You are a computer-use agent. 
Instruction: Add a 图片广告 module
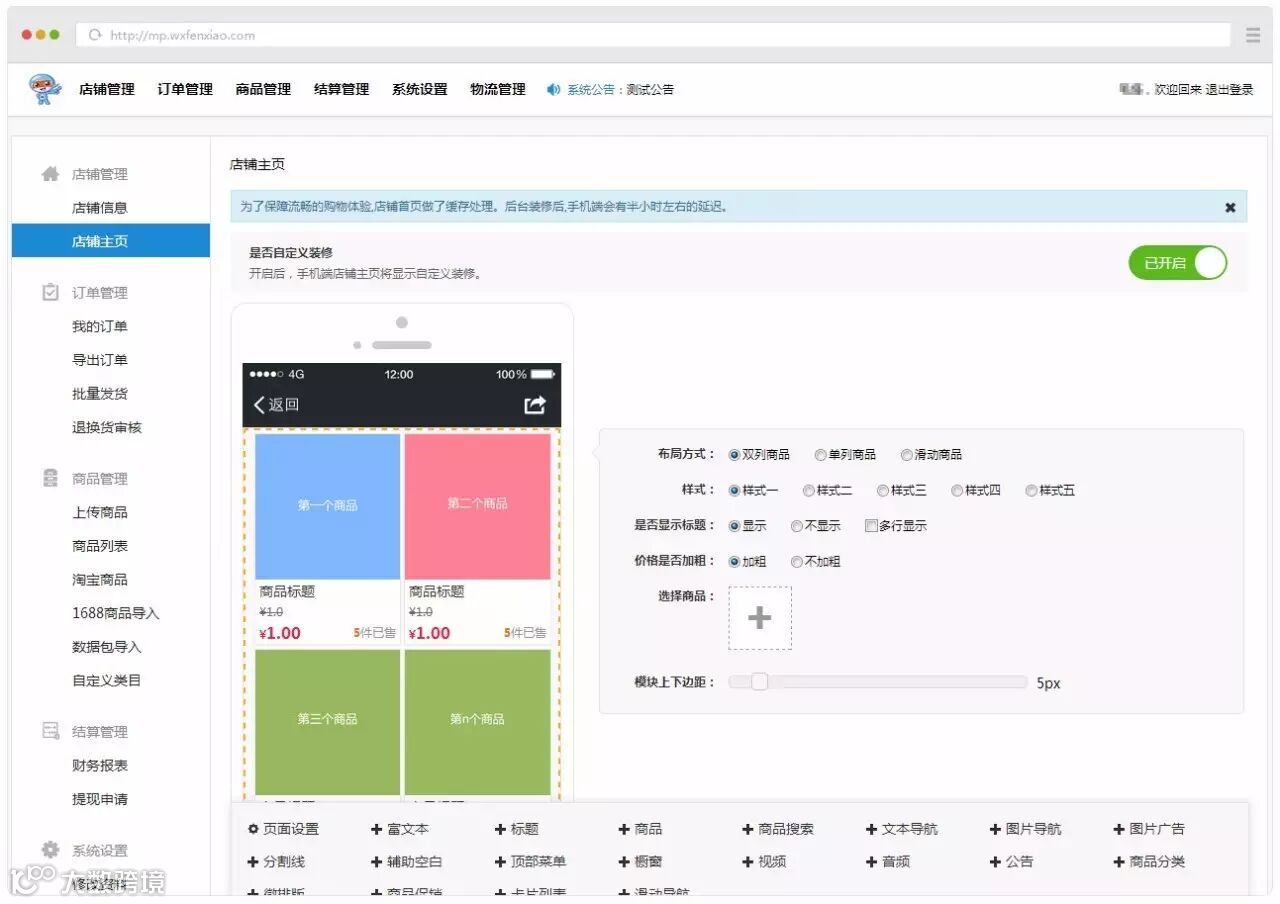point(1150,829)
